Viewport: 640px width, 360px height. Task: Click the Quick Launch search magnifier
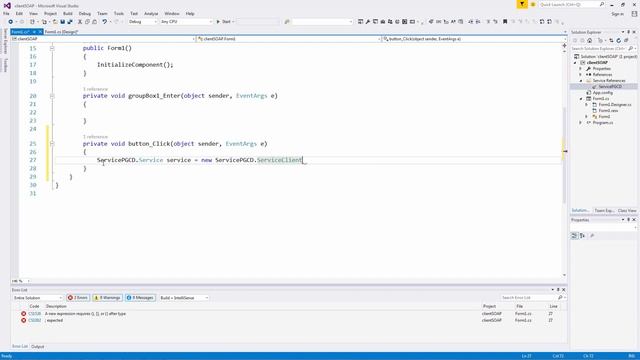pos(602,4)
